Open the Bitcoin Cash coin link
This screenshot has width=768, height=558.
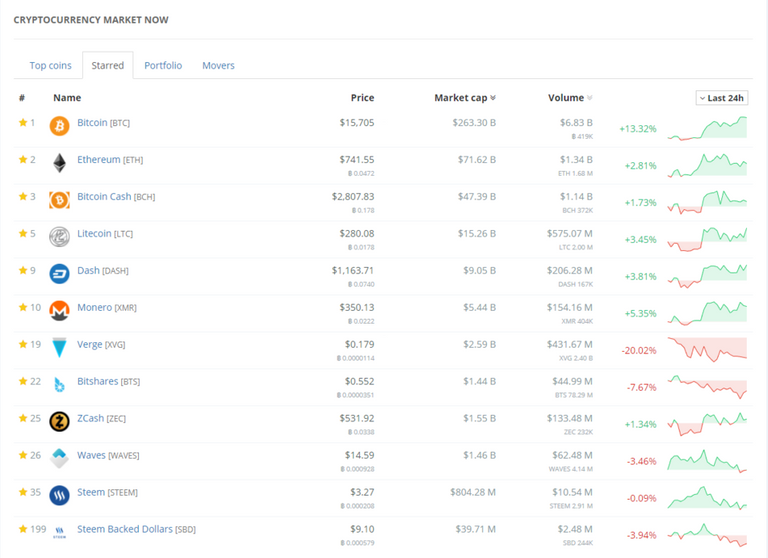(104, 196)
